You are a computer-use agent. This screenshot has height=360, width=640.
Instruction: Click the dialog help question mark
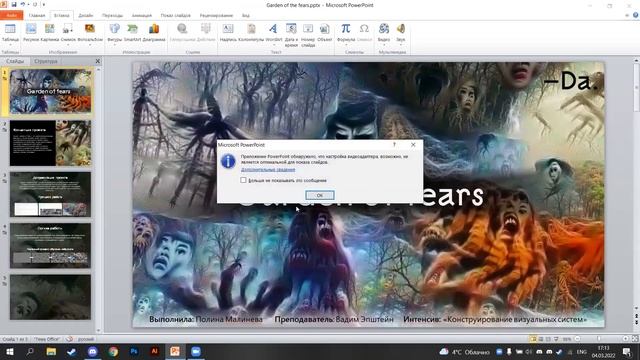click(x=394, y=144)
